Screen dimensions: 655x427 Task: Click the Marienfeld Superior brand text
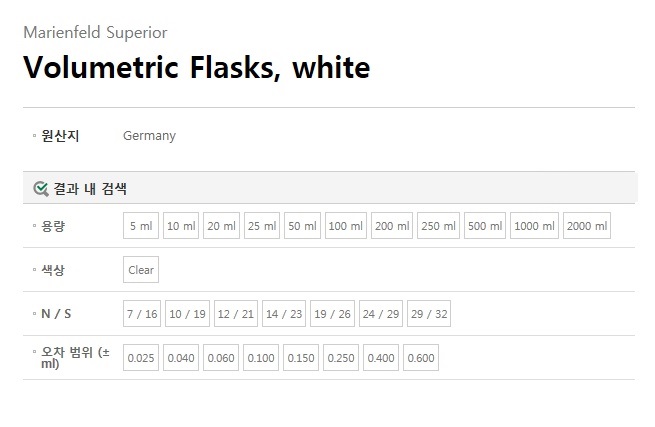tap(95, 31)
